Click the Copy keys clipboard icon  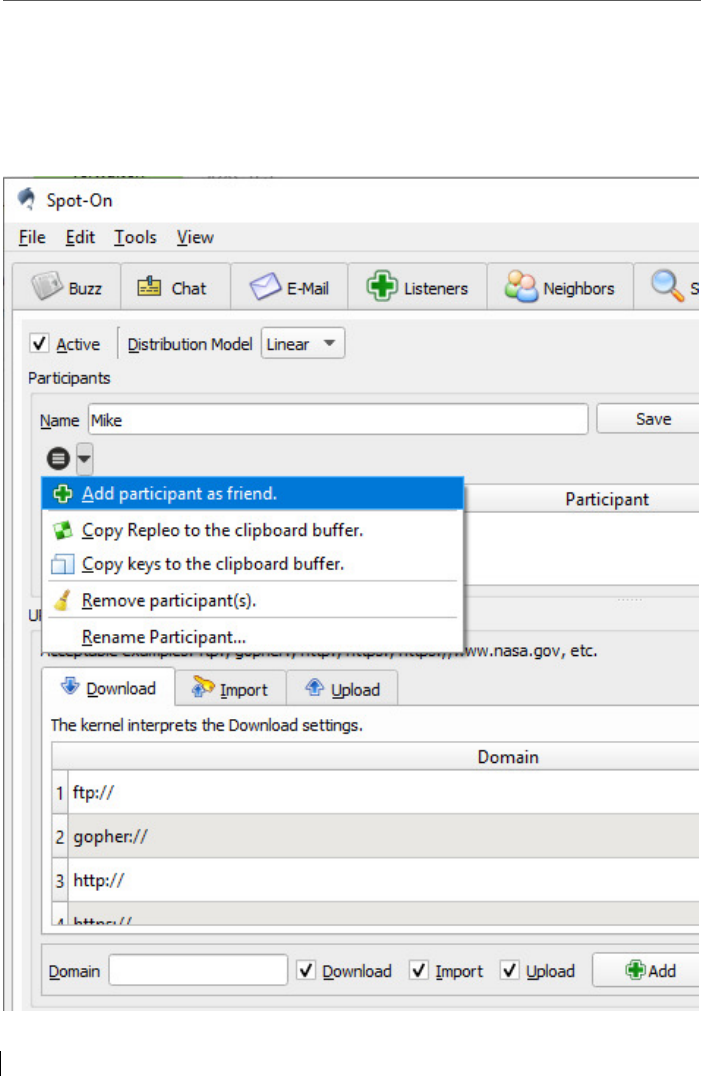[63, 564]
